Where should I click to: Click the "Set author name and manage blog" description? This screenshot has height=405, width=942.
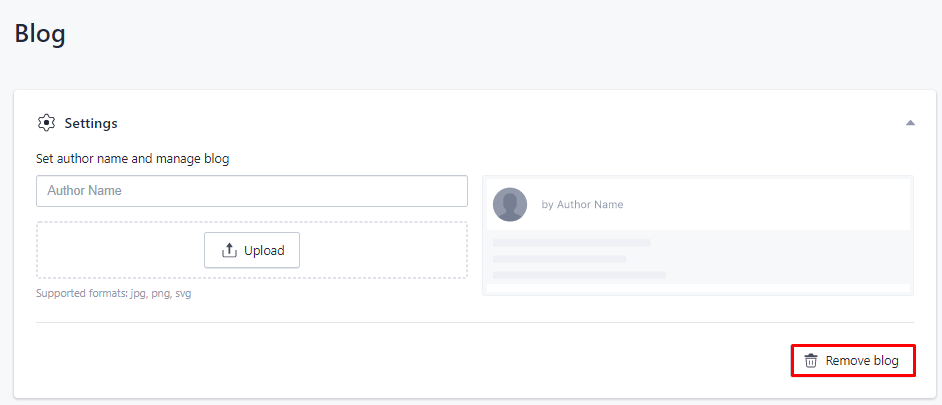coord(133,159)
